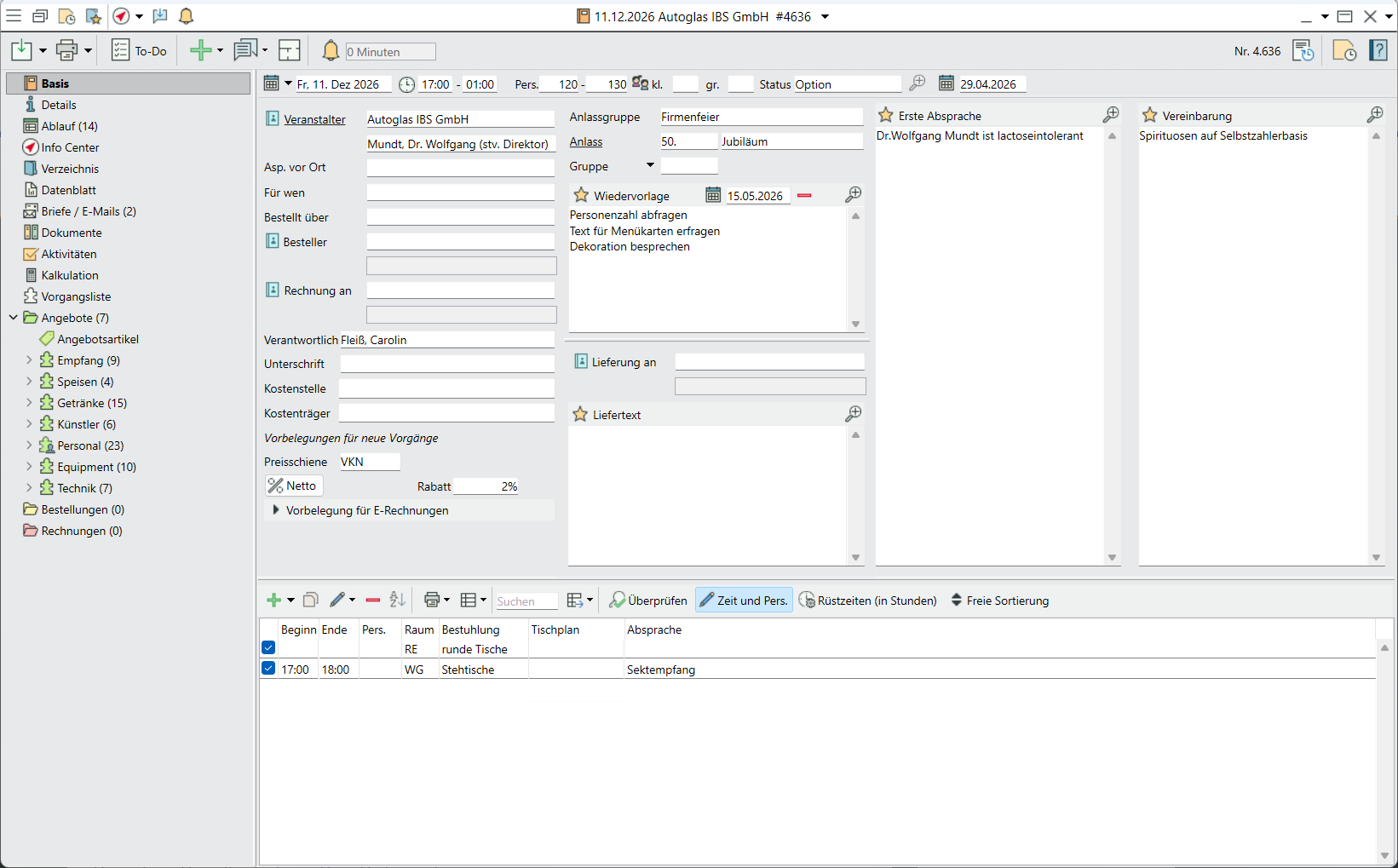Screen dimensions: 1398x868
Task: Click into the Suchen search field
Action: pos(526,601)
